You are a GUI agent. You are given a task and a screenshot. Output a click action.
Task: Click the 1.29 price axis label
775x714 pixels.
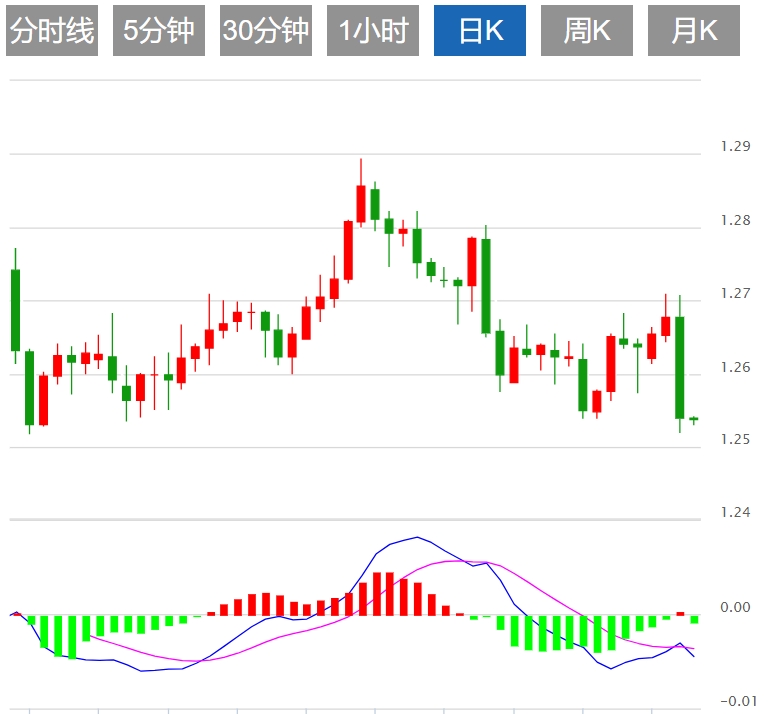click(735, 147)
